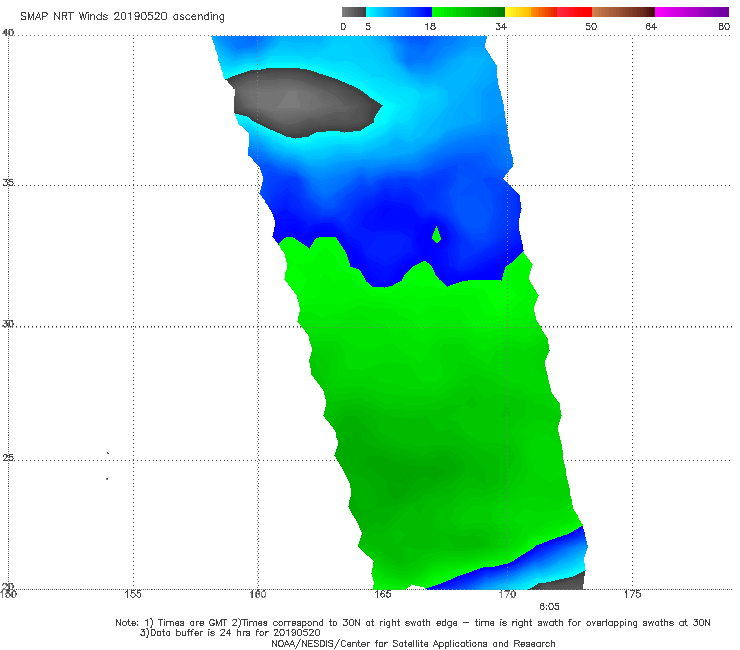Click the magenta 64–80 segment of color bar
Image resolution: width=740 pixels, height=650 pixels.
(x=692, y=12)
